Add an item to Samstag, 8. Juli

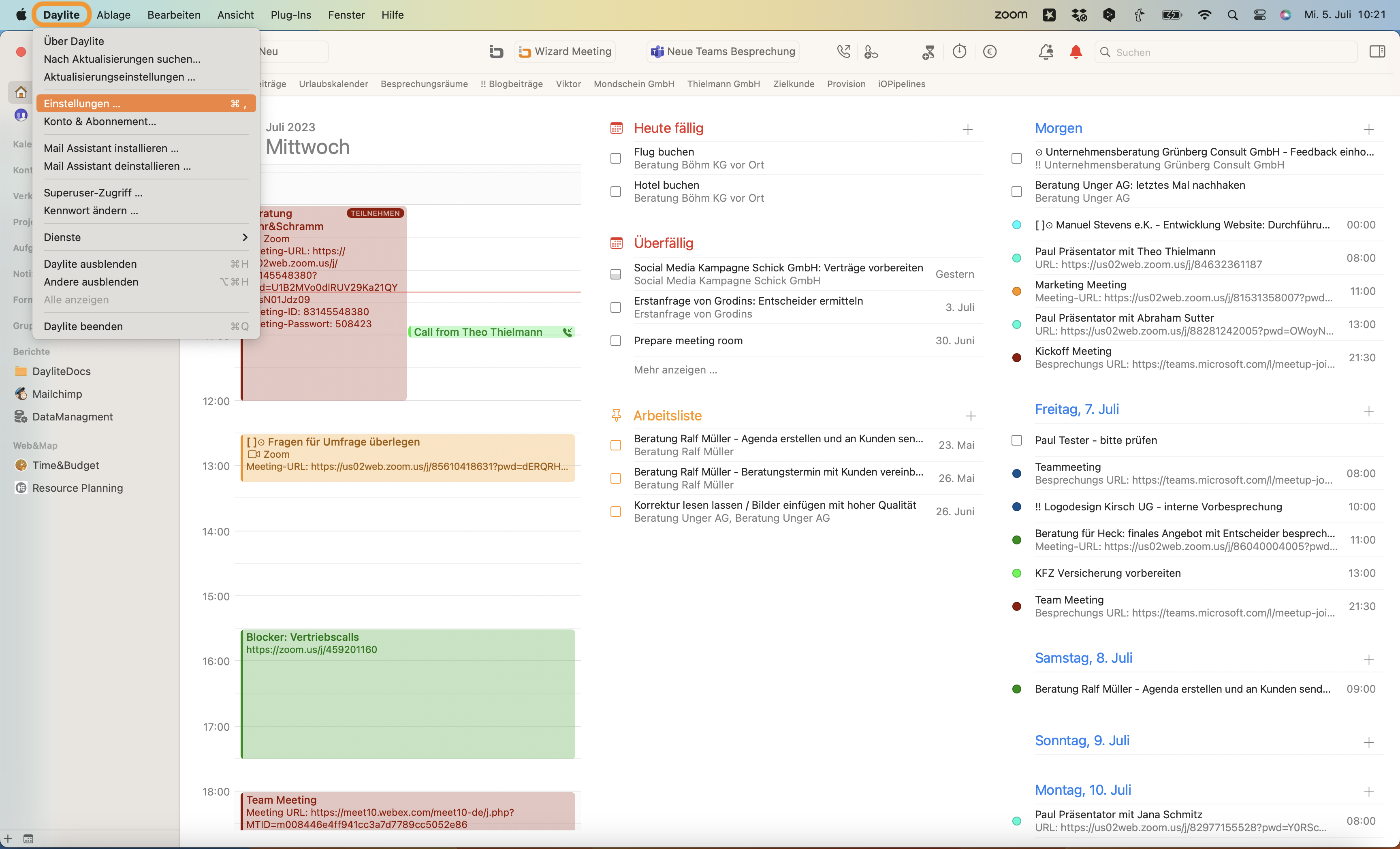point(1369,659)
